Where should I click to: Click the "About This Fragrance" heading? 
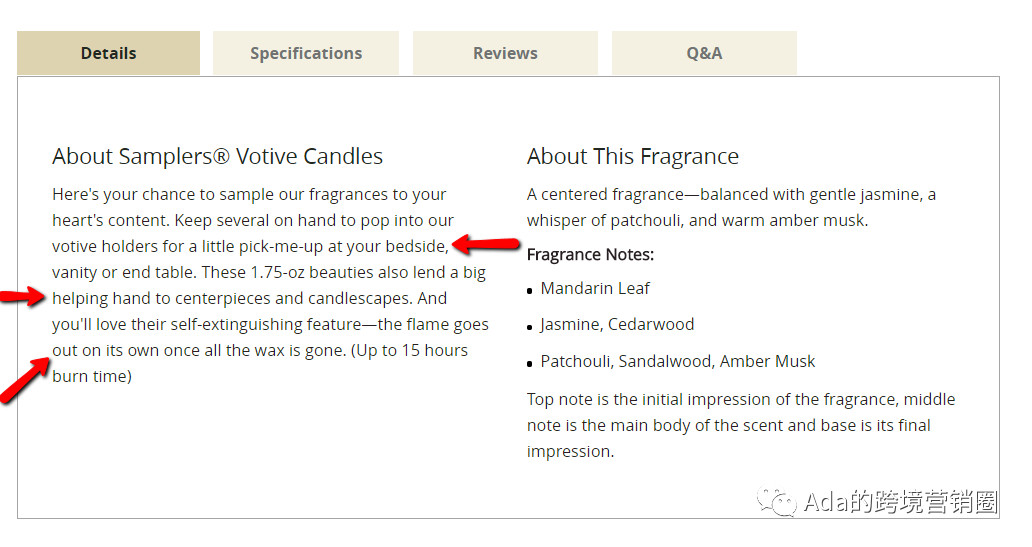pyautogui.click(x=633, y=156)
